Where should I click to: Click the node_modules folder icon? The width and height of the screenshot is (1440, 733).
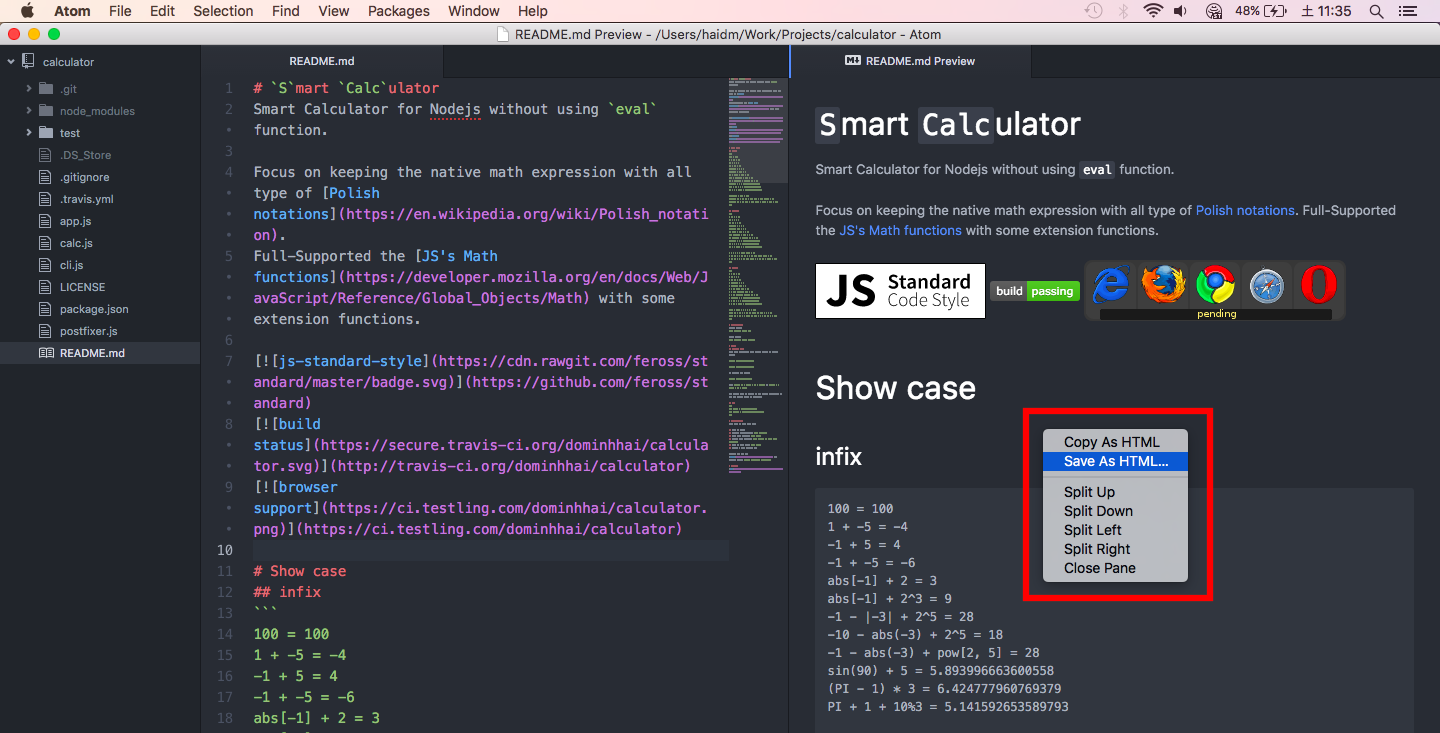(x=46, y=111)
